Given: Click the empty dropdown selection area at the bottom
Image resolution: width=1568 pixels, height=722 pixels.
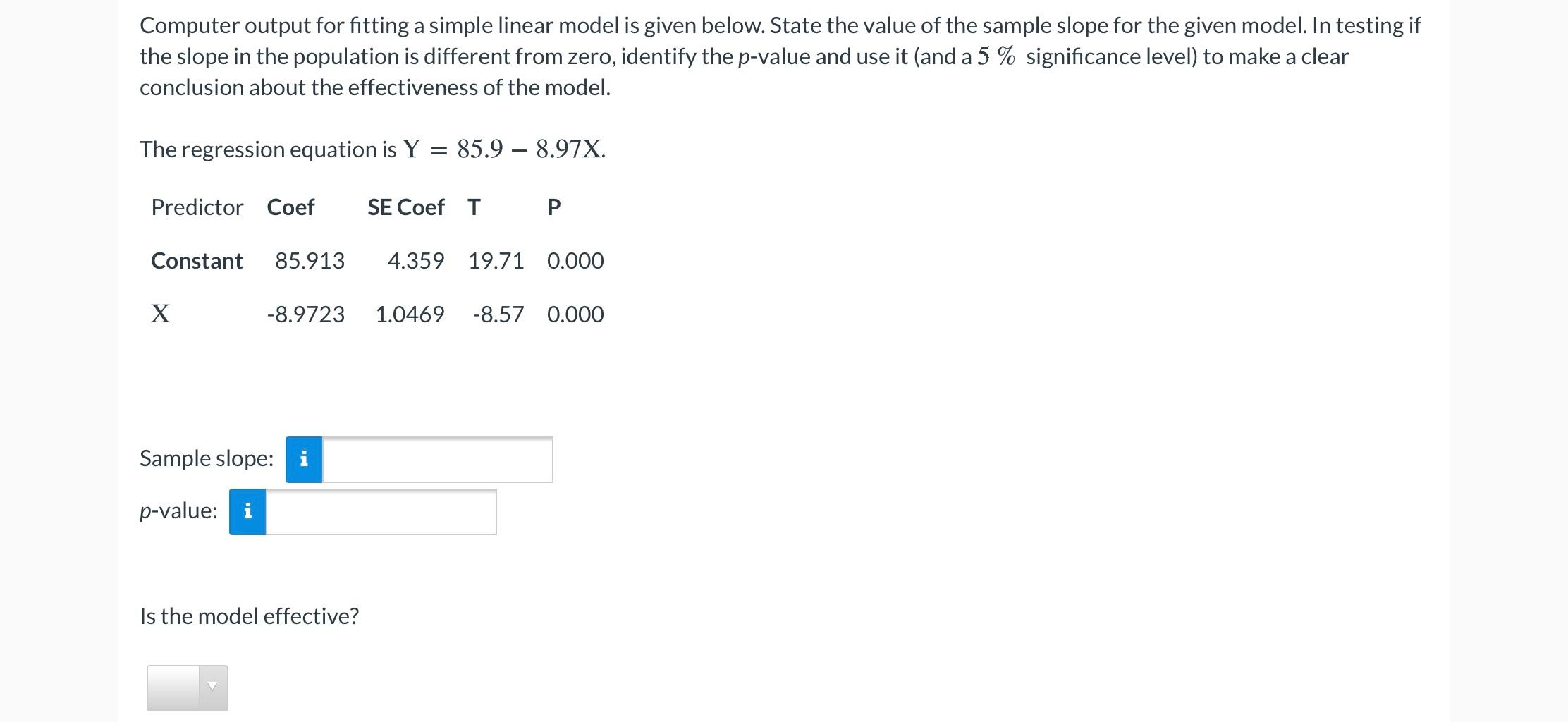Looking at the screenshot, I should pyautogui.click(x=176, y=687).
